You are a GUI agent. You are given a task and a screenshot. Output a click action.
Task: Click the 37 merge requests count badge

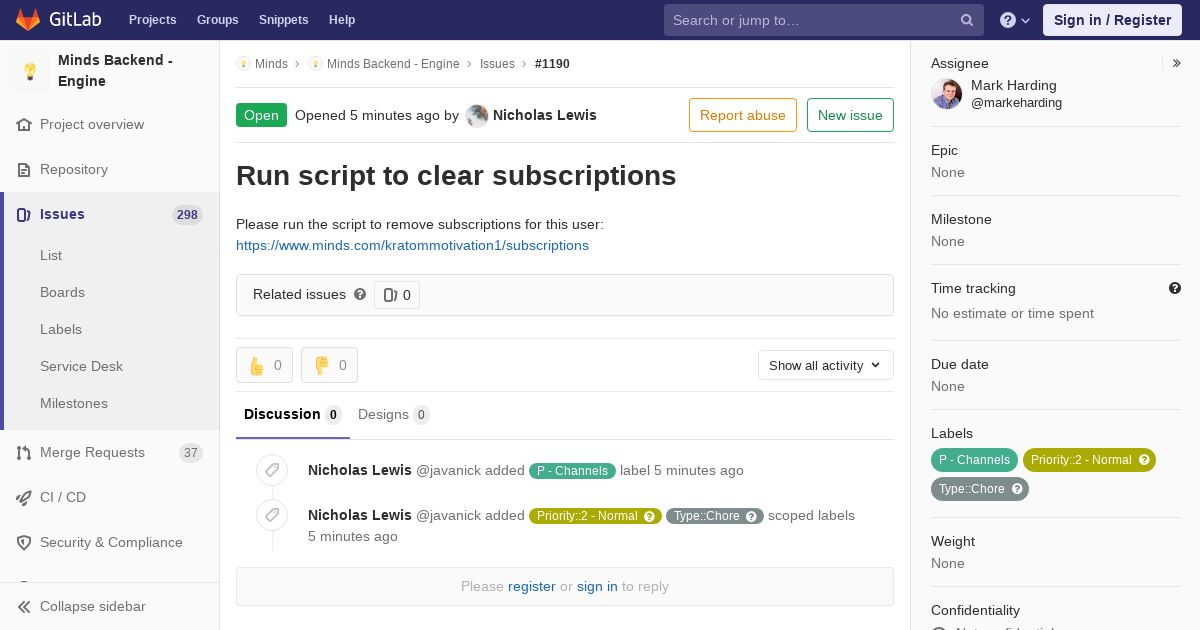191,453
